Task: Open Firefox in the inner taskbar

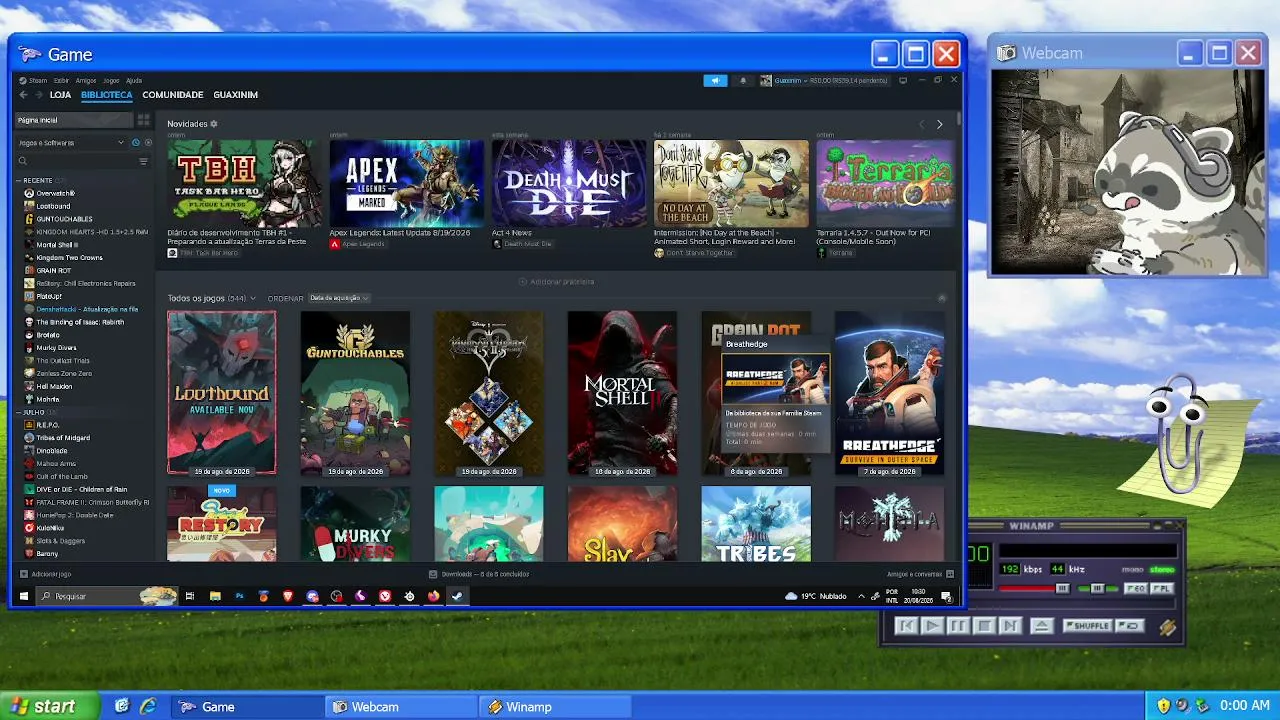Action: pos(433,596)
